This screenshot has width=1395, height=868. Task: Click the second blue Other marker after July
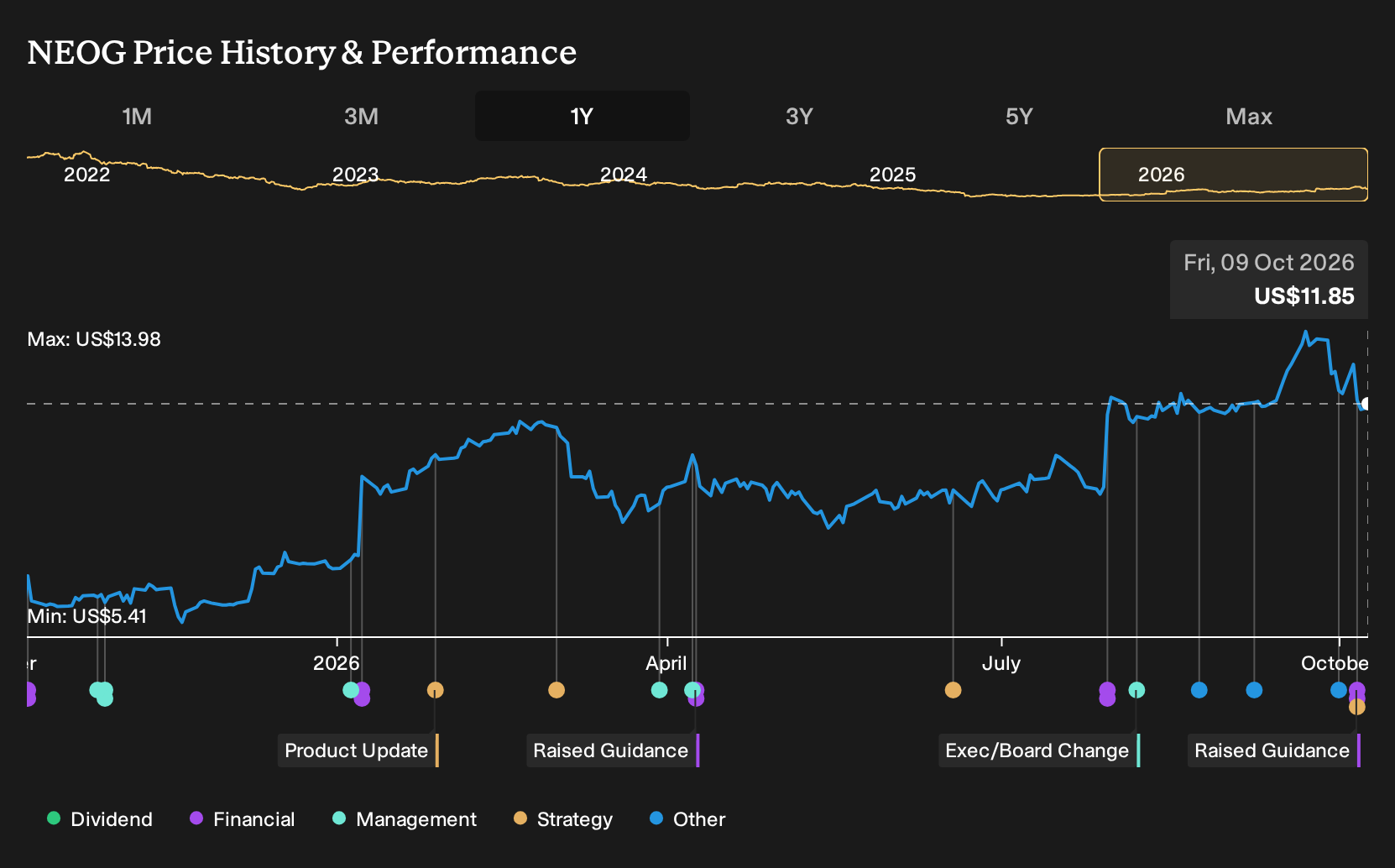click(x=1254, y=690)
